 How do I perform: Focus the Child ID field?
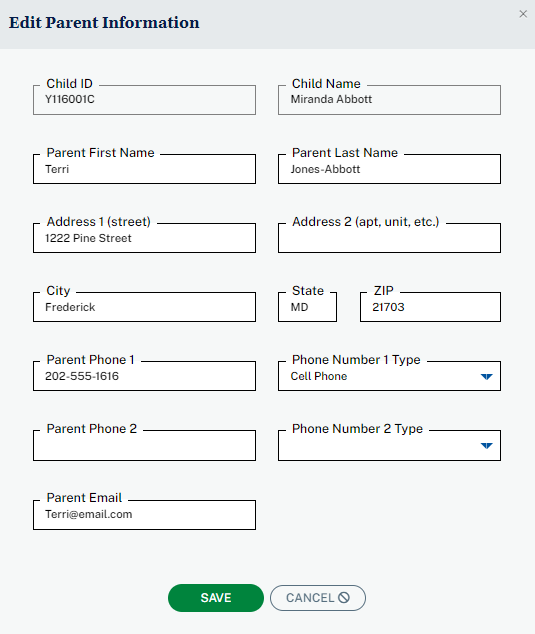(x=144, y=100)
